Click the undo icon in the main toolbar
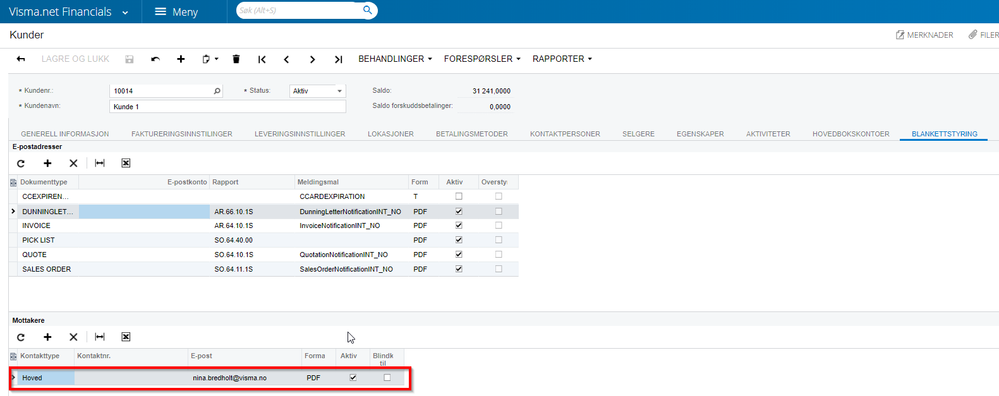 tap(155, 59)
